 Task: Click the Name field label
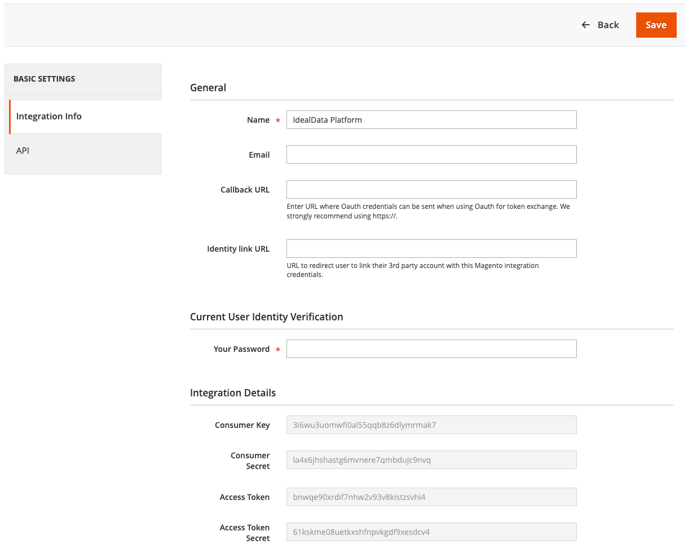click(x=258, y=120)
